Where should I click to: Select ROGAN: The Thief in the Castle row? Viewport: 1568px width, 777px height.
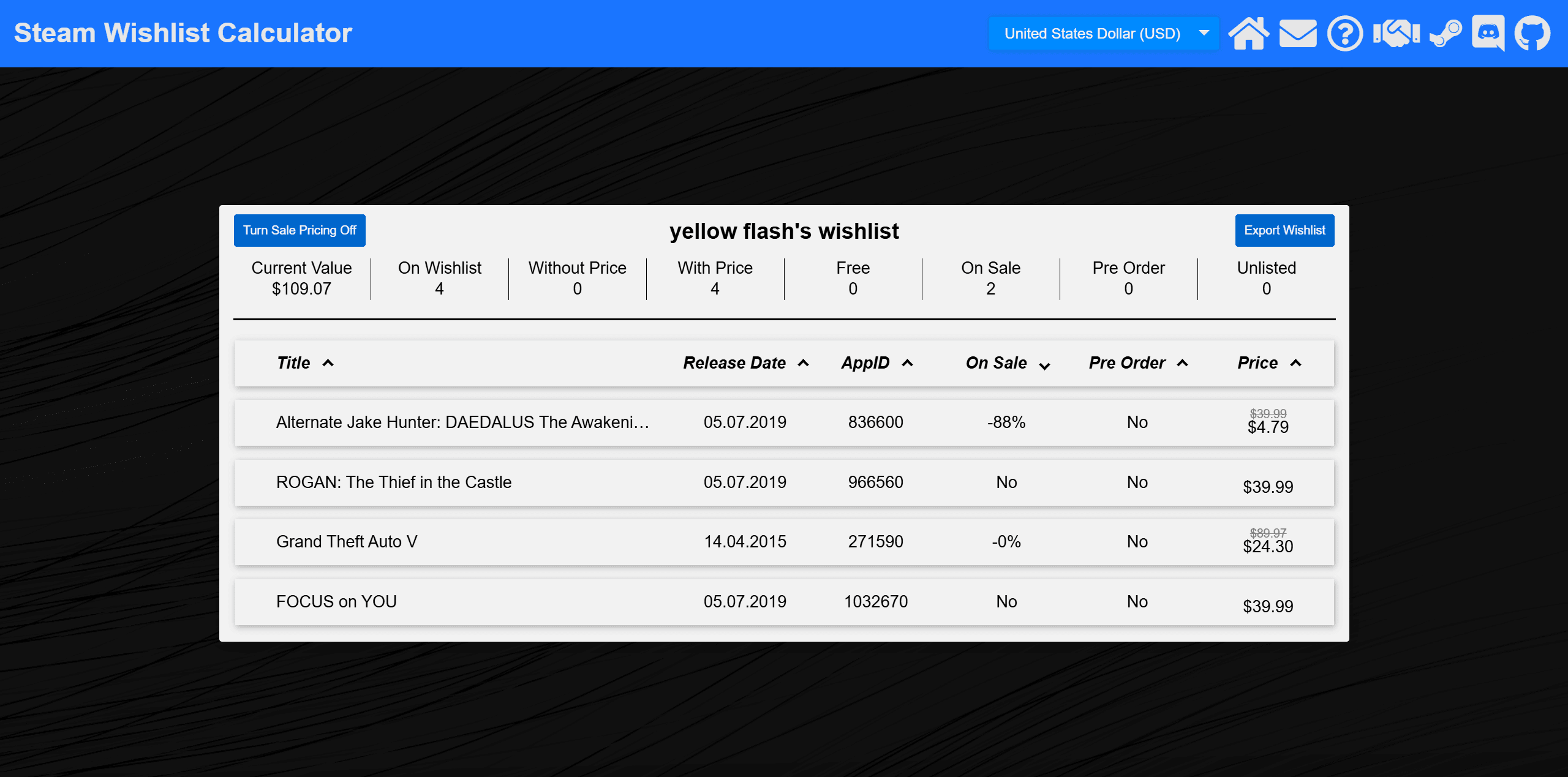pyautogui.click(x=784, y=482)
